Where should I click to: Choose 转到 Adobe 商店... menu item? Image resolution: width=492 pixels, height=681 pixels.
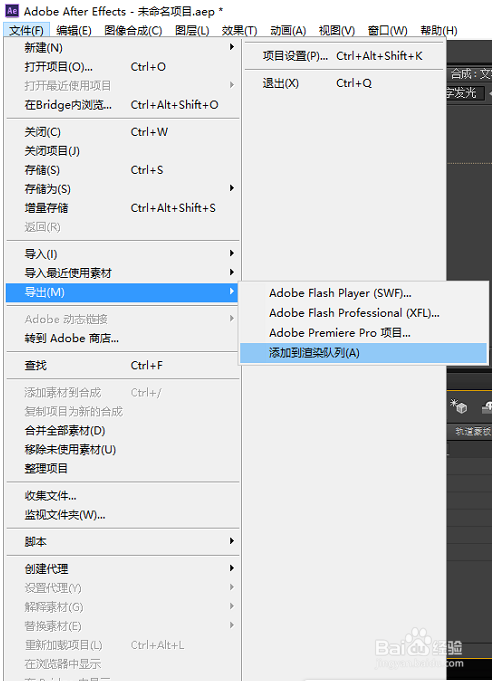[122, 338]
